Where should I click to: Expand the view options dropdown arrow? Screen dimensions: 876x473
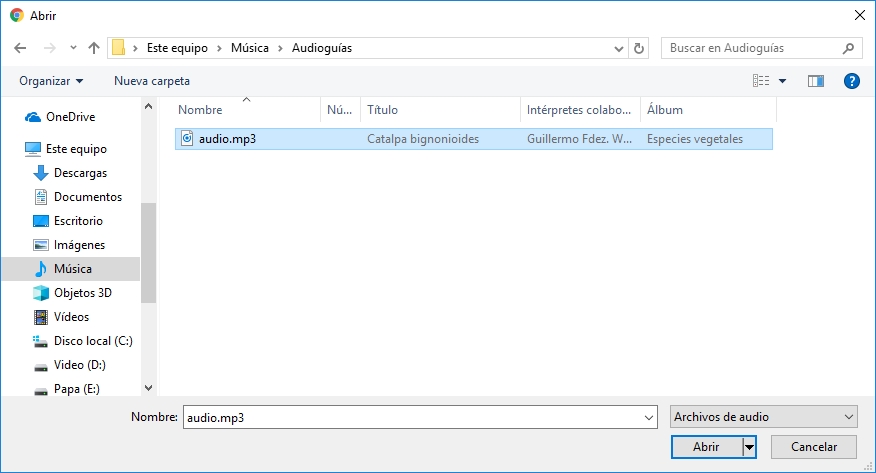(782, 81)
